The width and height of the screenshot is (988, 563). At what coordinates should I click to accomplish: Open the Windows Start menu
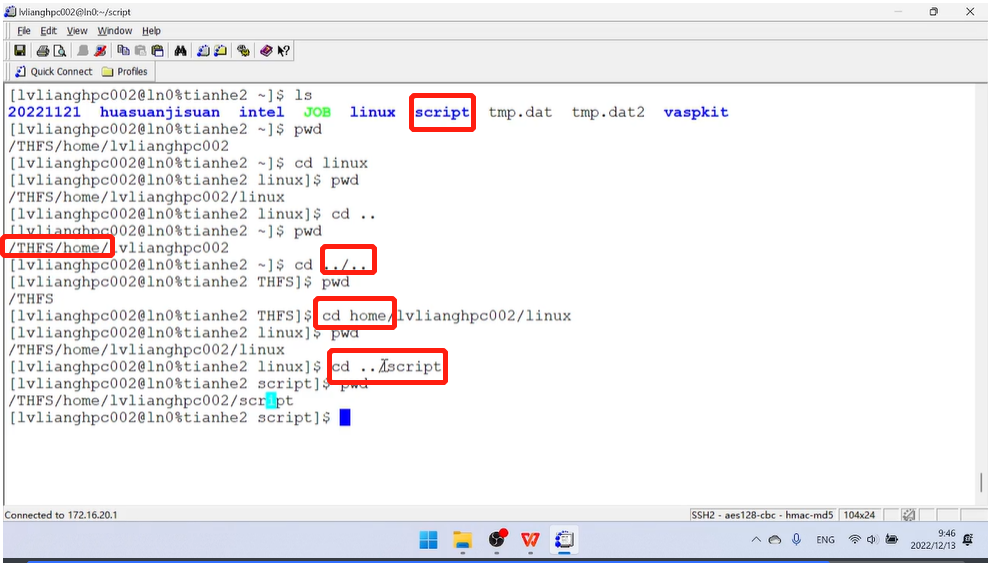tap(428, 540)
